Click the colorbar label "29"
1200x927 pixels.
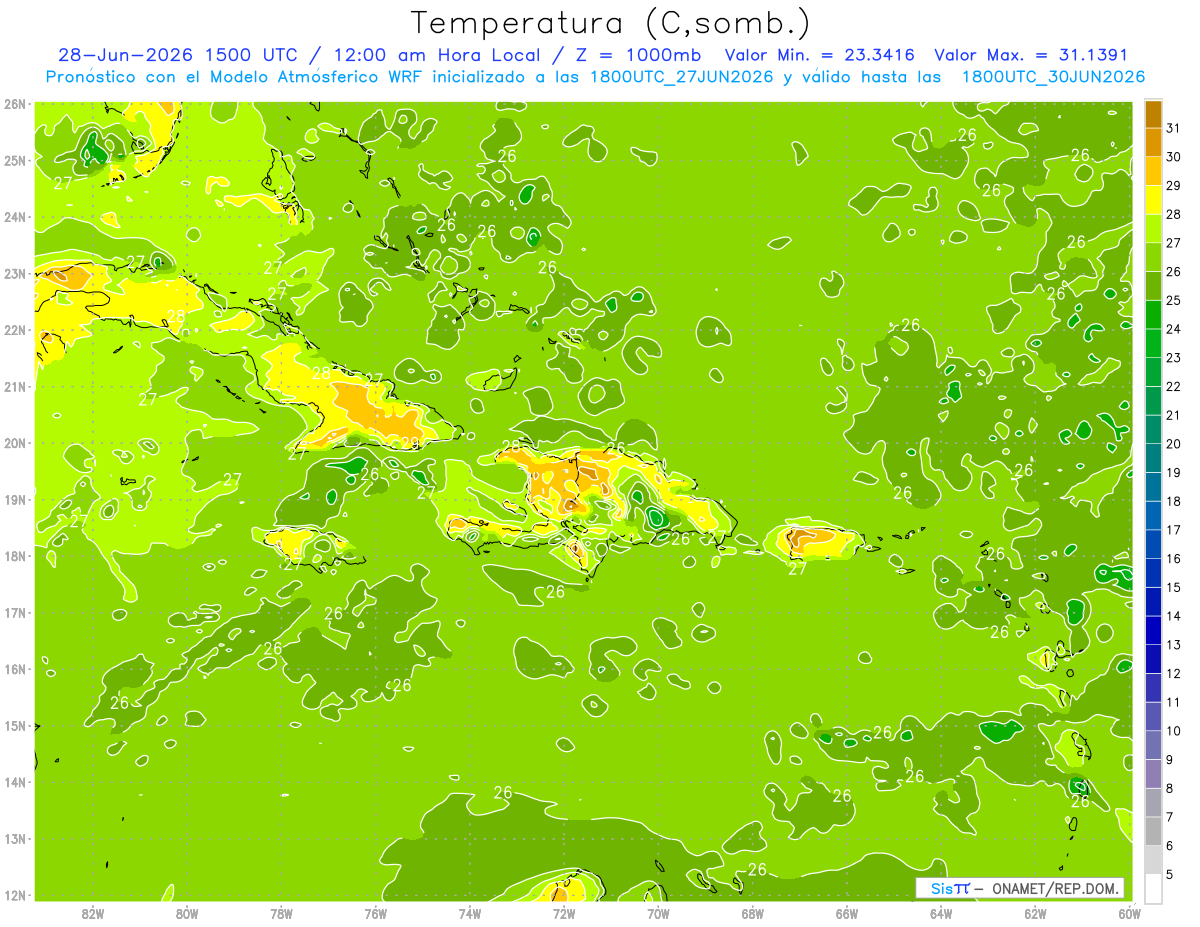(1175, 186)
